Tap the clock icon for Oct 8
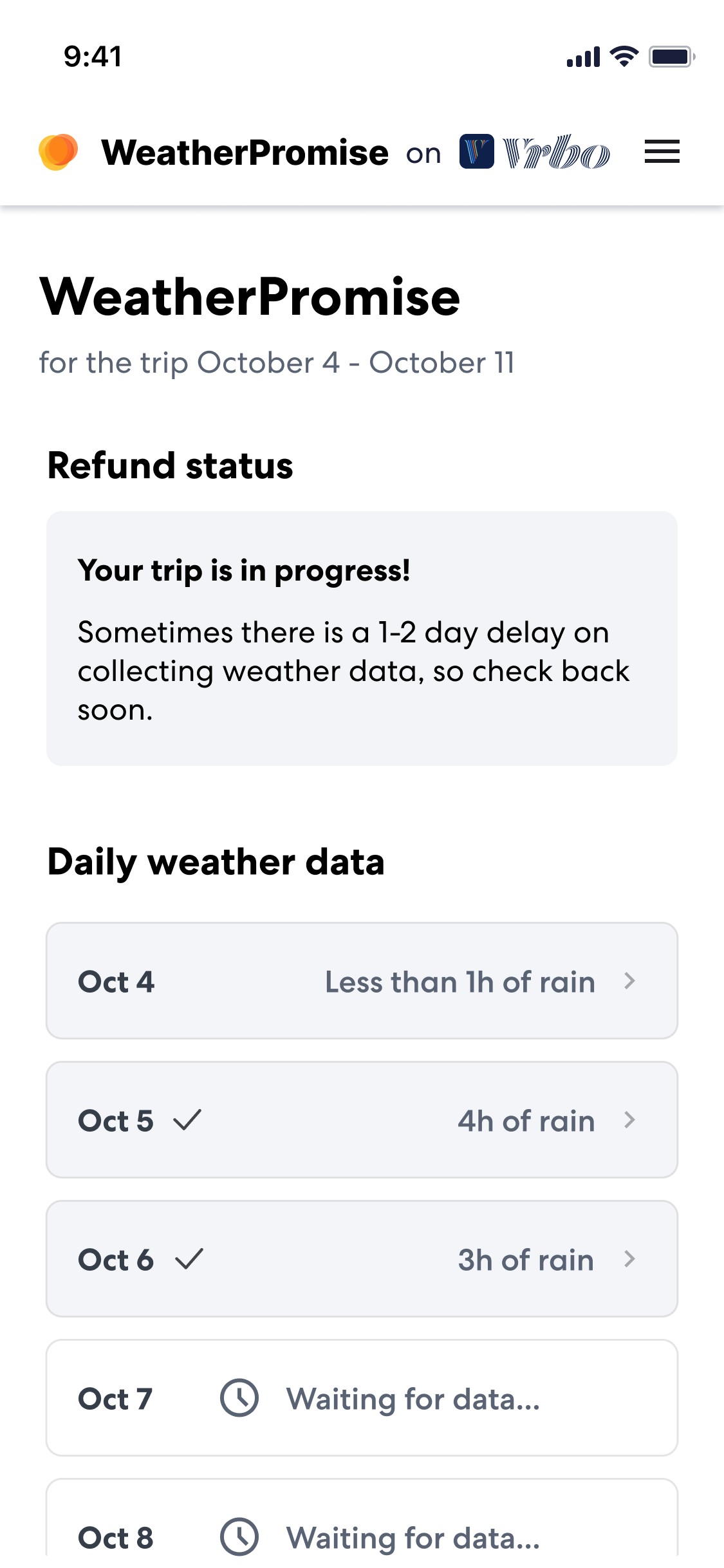The height and width of the screenshot is (1568, 724). click(x=239, y=1536)
